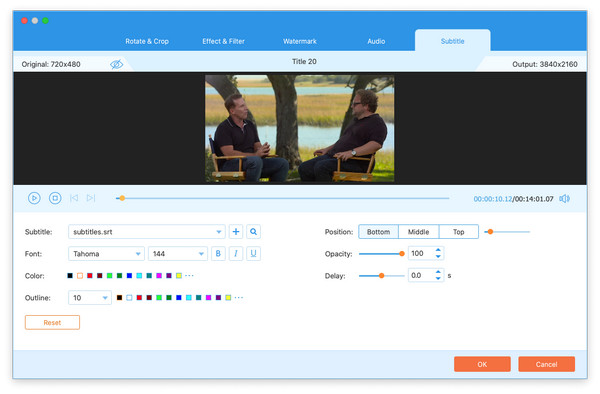Expand the Tahoma font dropdown
The image size is (600, 394).
tap(106, 254)
